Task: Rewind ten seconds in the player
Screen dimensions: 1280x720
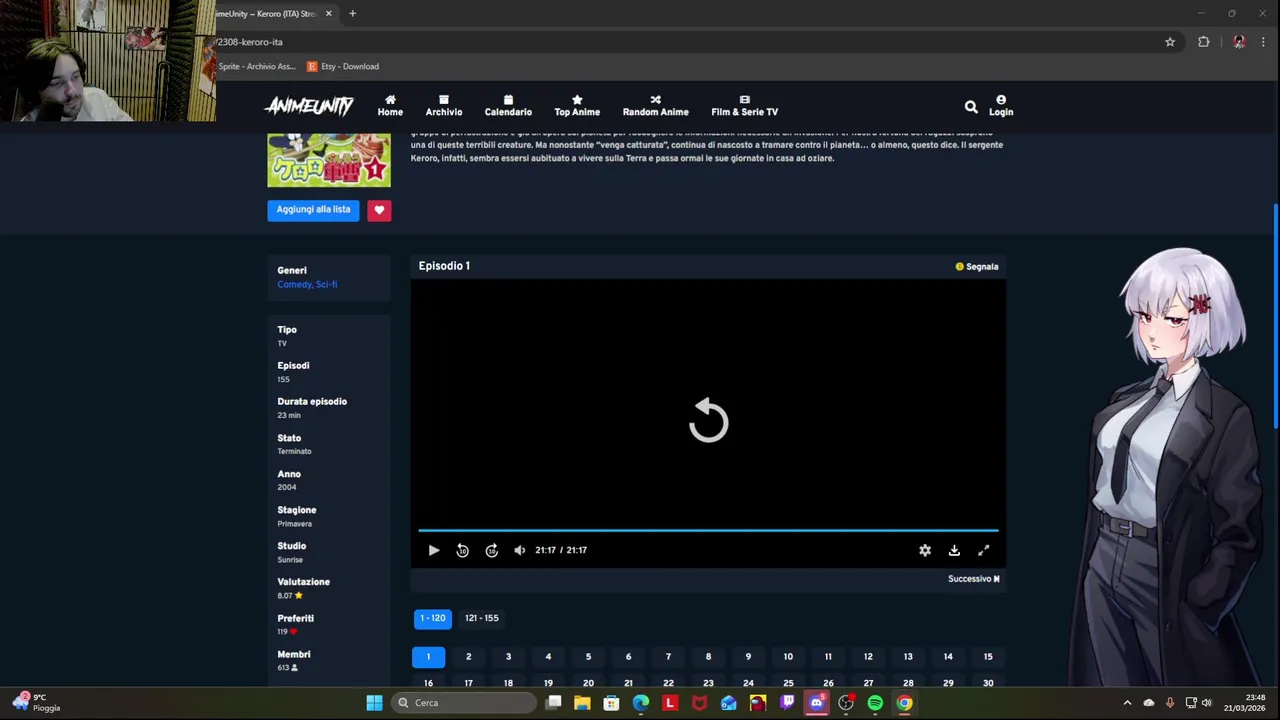Action: coord(462,550)
